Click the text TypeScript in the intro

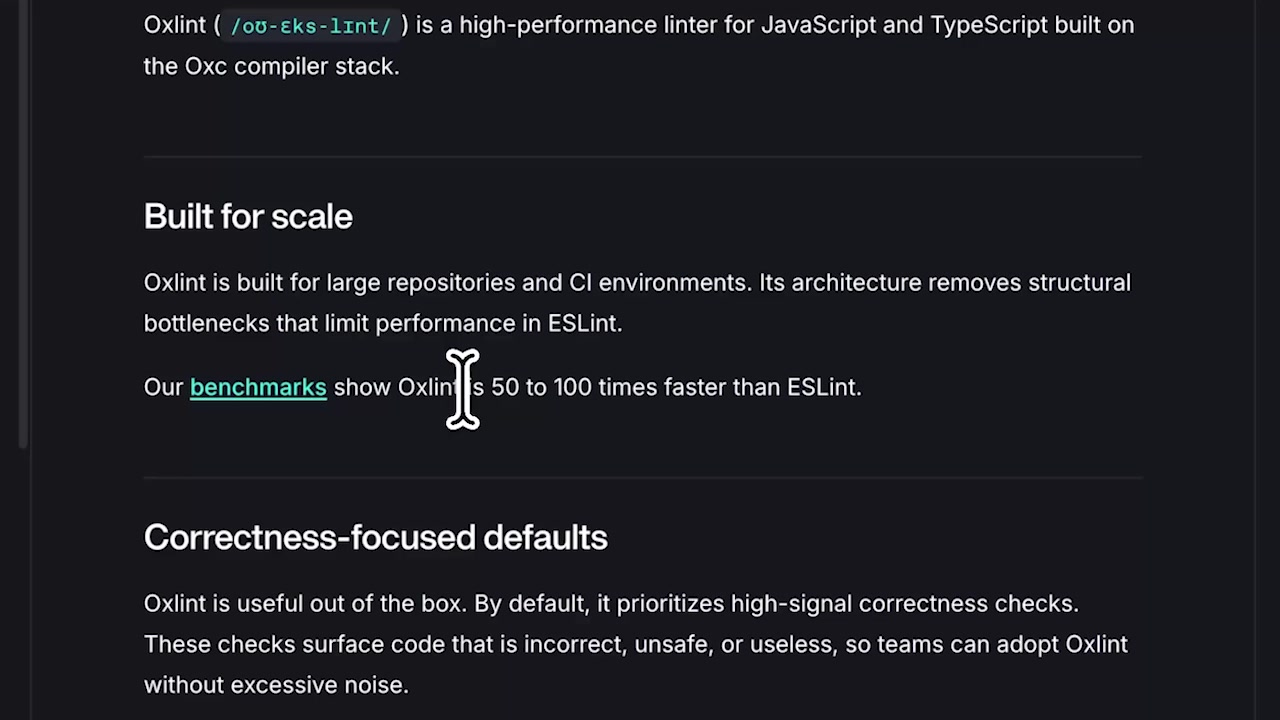coord(988,25)
